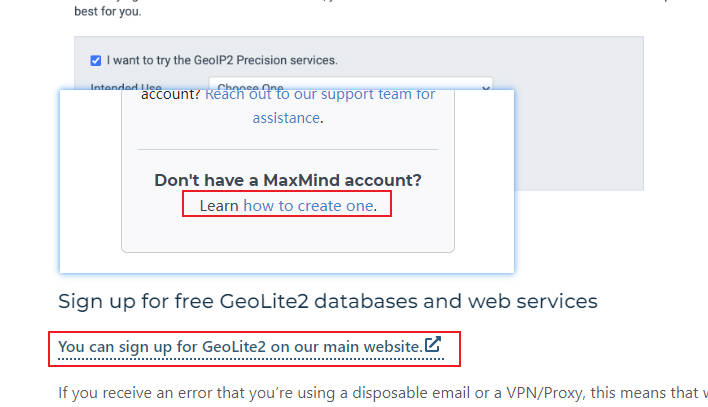Click the horizontal divider in the account card
This screenshot has width=708, height=407.
tap(288, 150)
